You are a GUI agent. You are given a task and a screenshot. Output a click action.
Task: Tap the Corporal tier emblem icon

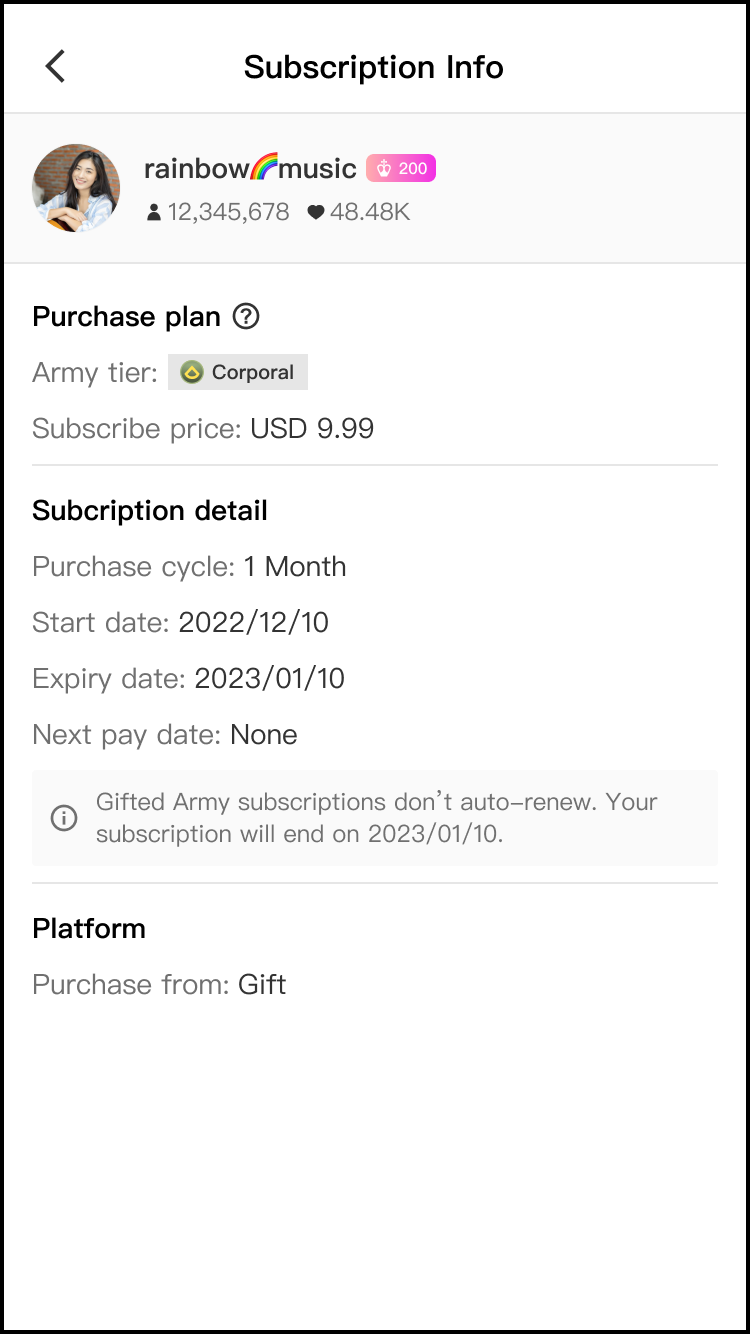point(192,373)
